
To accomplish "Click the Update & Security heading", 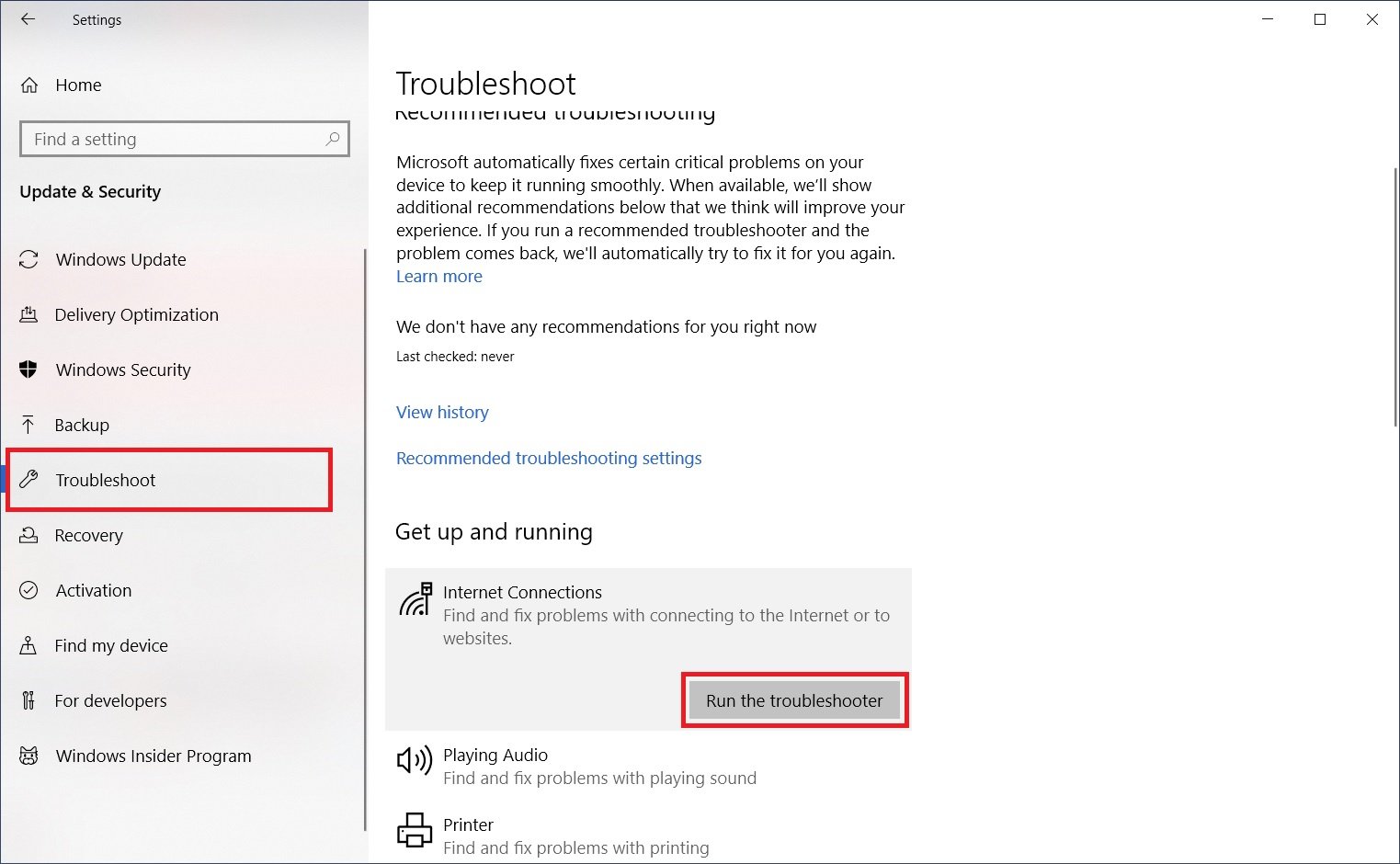I will (x=90, y=191).
